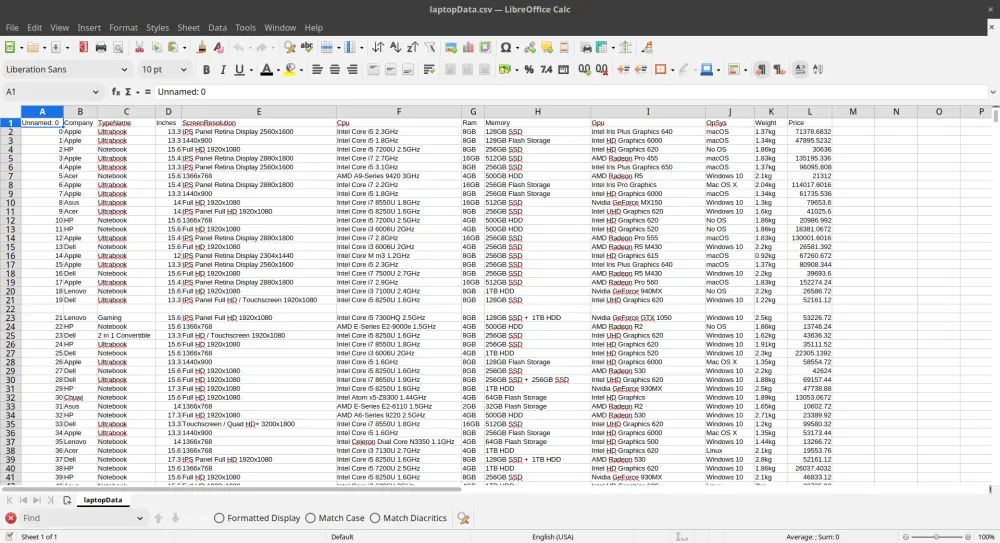Click Headers and Footers icon
1000x543 pixels.
[564, 47]
